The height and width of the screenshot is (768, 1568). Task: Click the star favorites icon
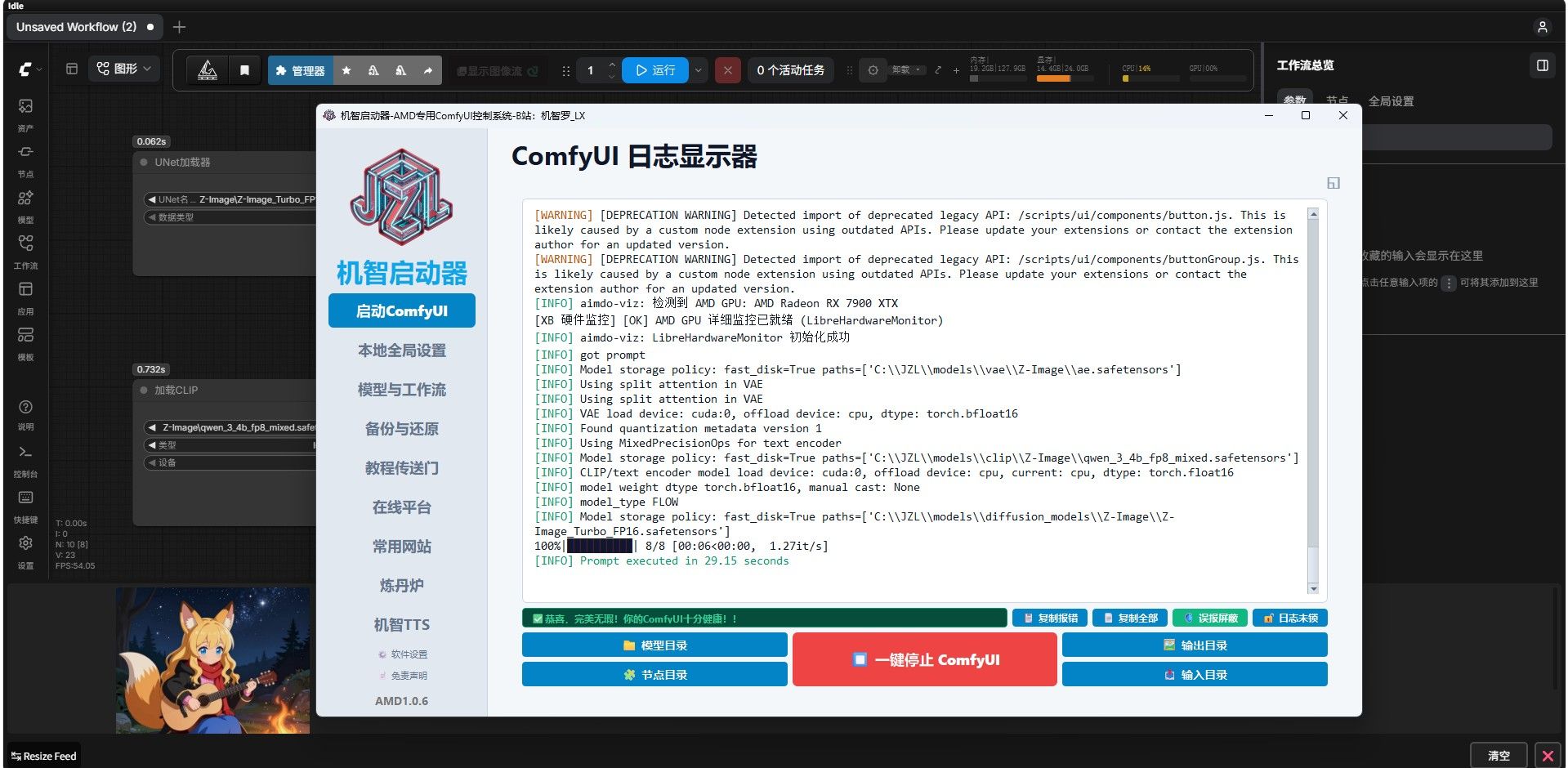[346, 70]
